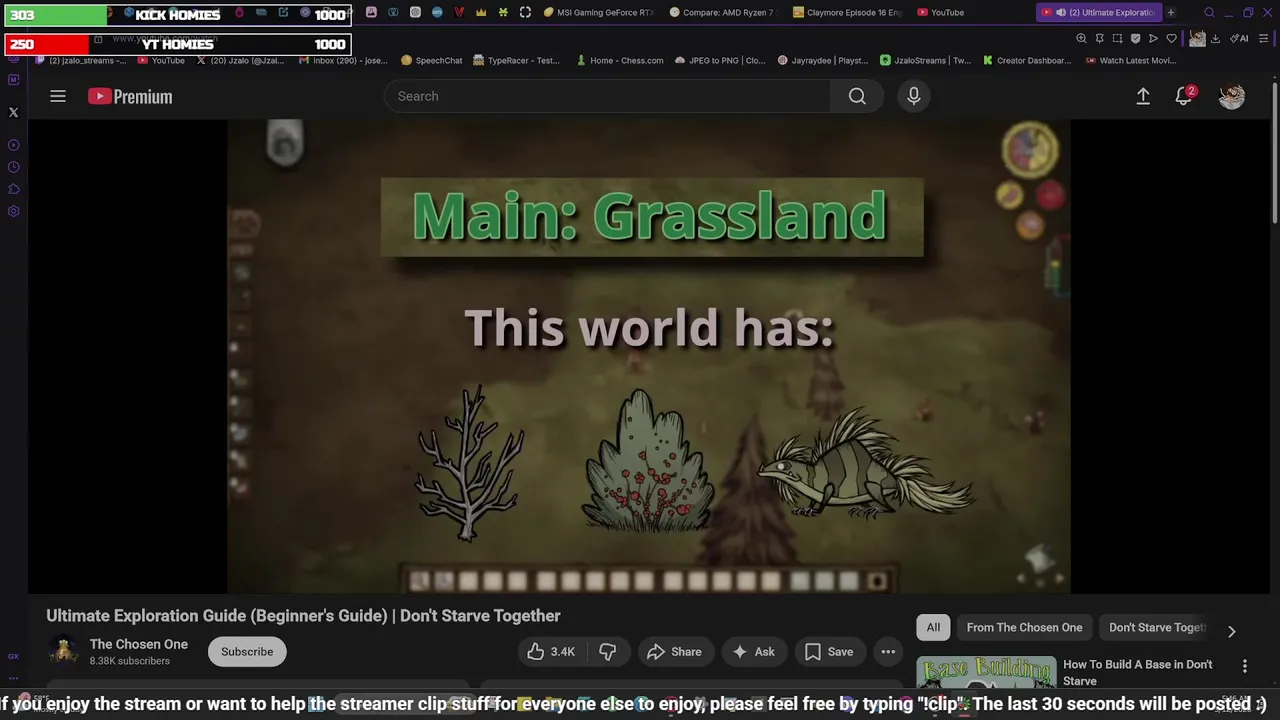Open the AI assistant in toolbar
The image size is (1280, 720).
tap(1239, 39)
